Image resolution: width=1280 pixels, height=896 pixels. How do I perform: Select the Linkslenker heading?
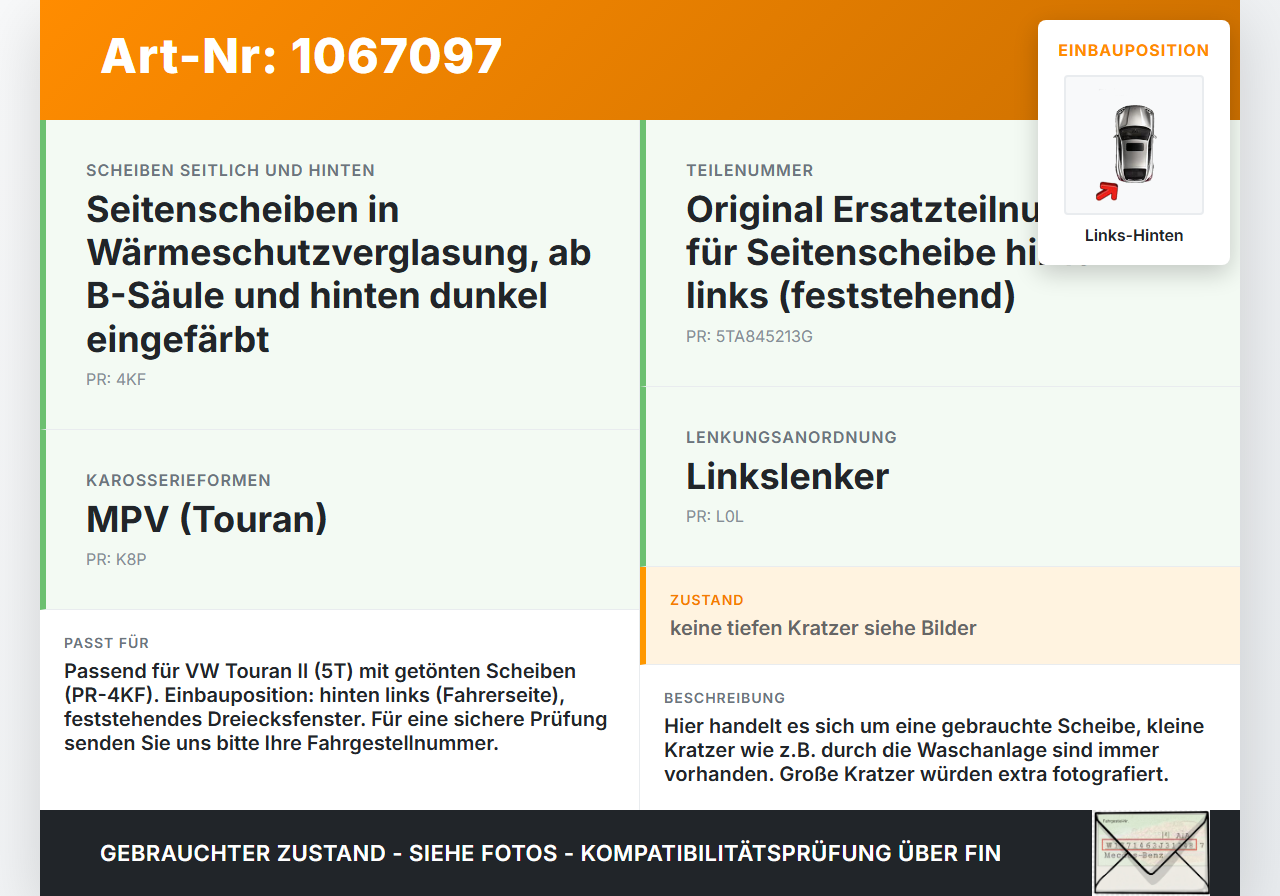pos(788,476)
